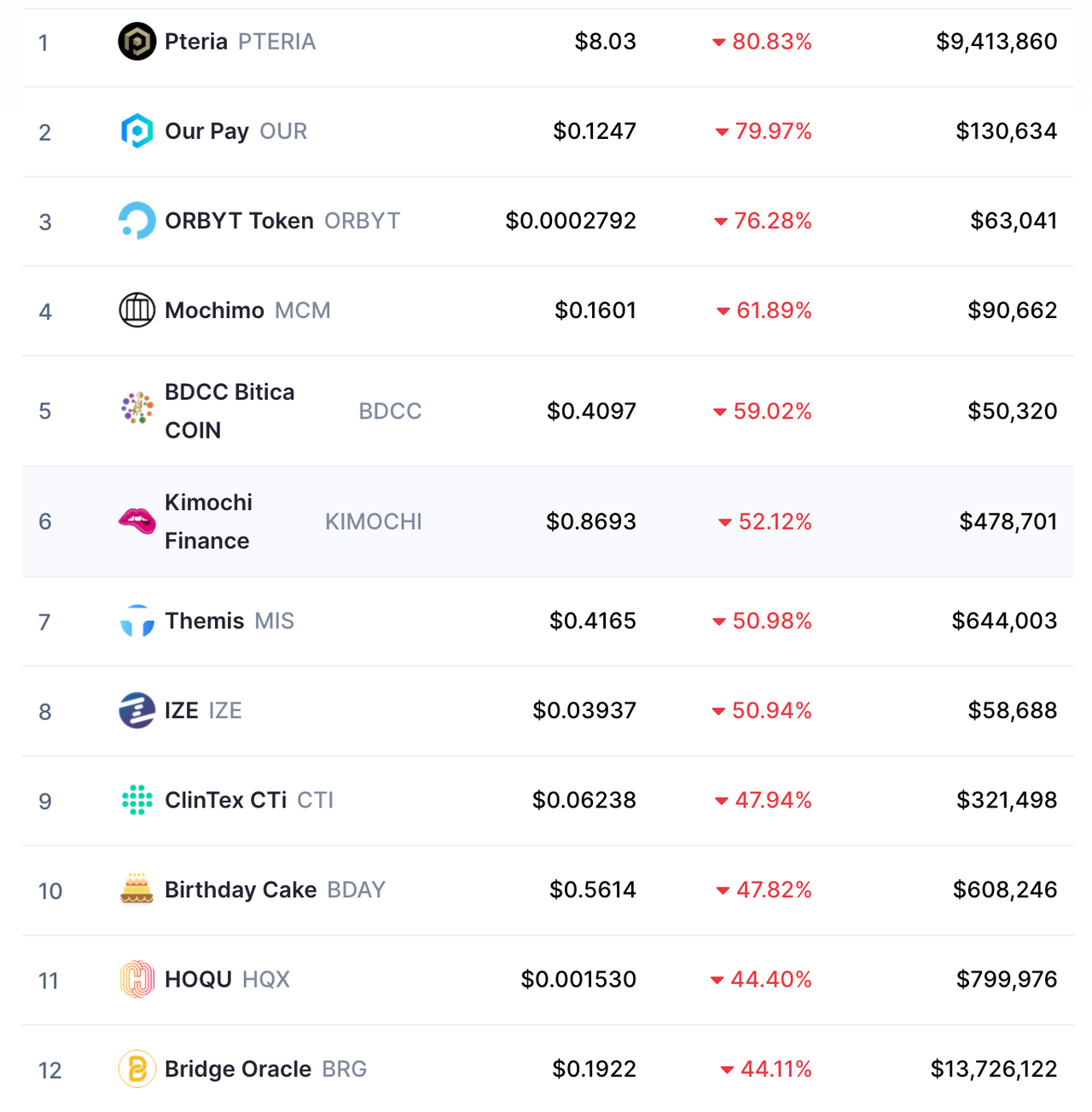Click the Mochimo coin logo
Image resolution: width=1092 pixels, height=1112 pixels.
pos(136,310)
